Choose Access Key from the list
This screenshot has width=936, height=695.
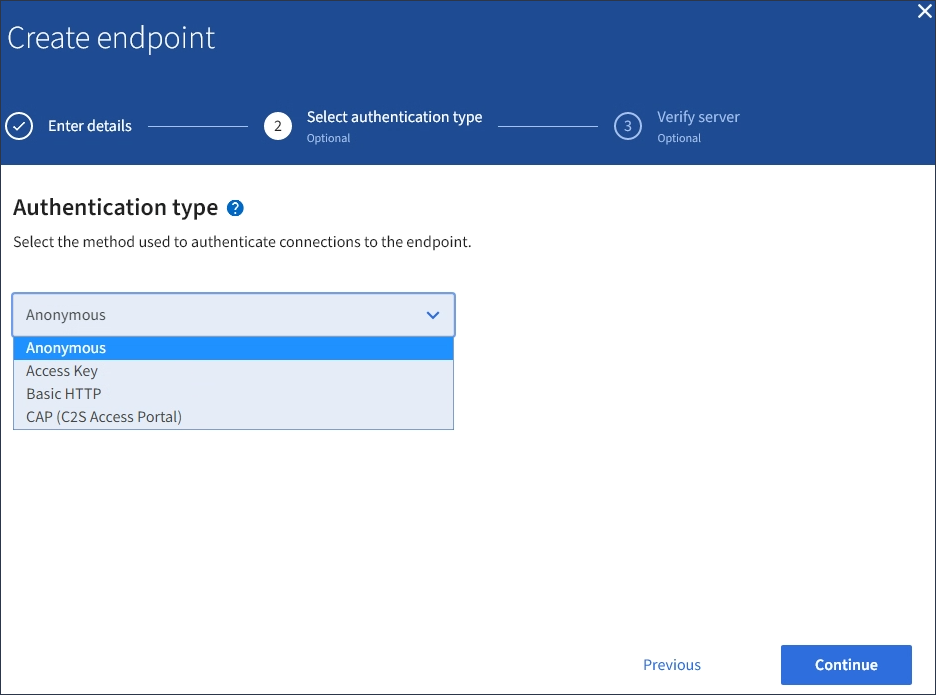point(62,371)
